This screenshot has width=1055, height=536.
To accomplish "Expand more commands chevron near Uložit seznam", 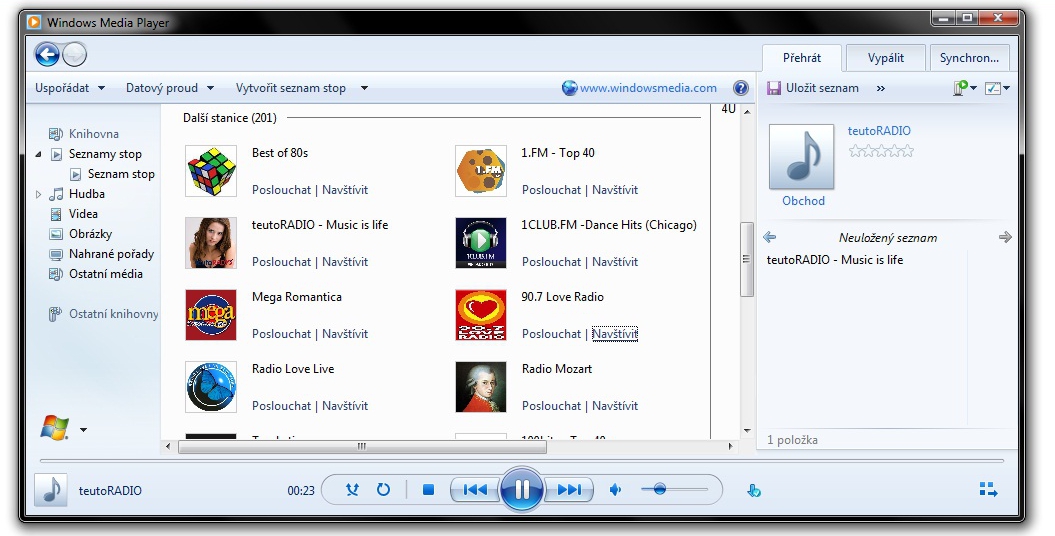I will coord(881,88).
